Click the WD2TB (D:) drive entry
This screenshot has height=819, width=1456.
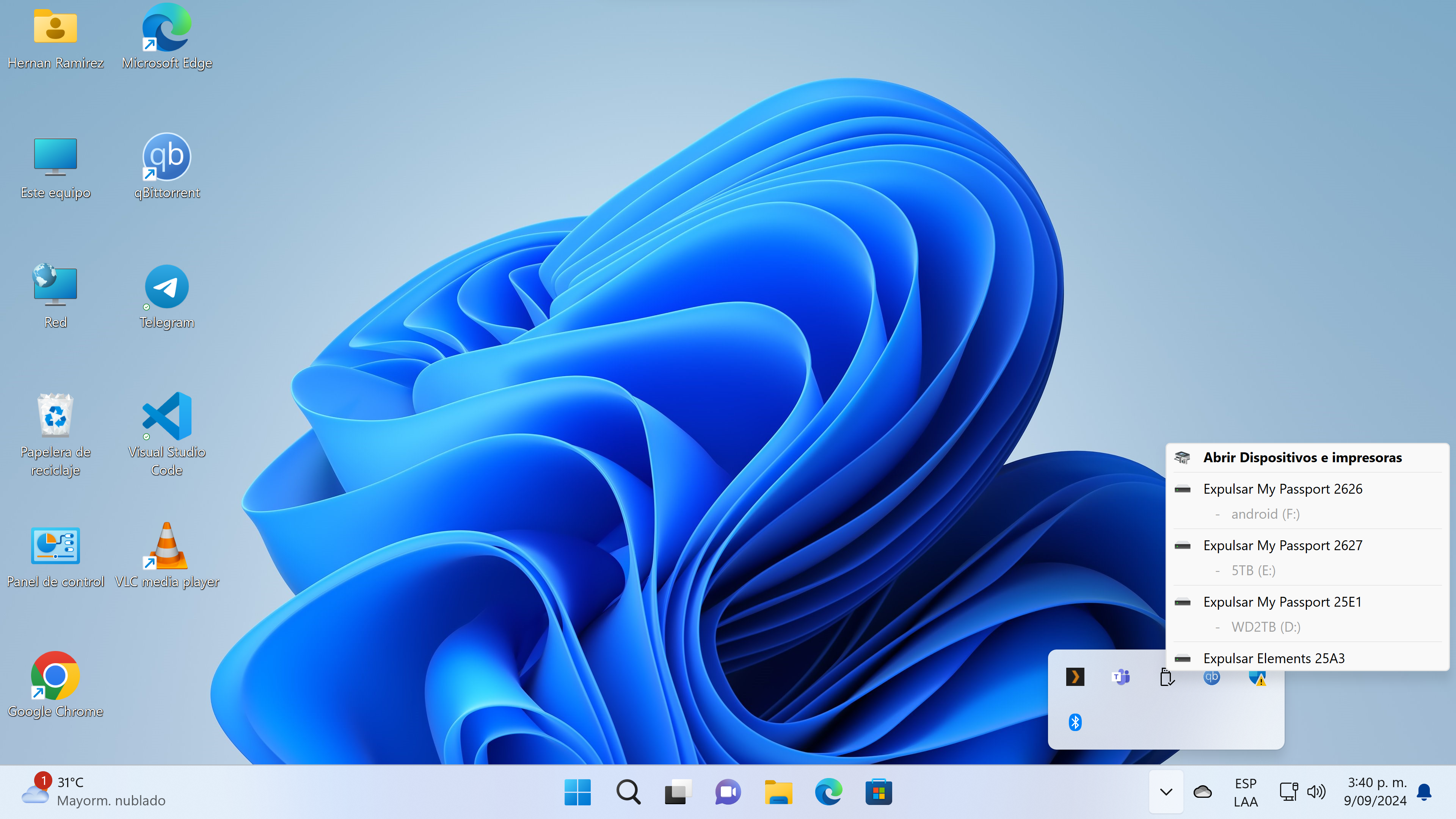(1307, 627)
